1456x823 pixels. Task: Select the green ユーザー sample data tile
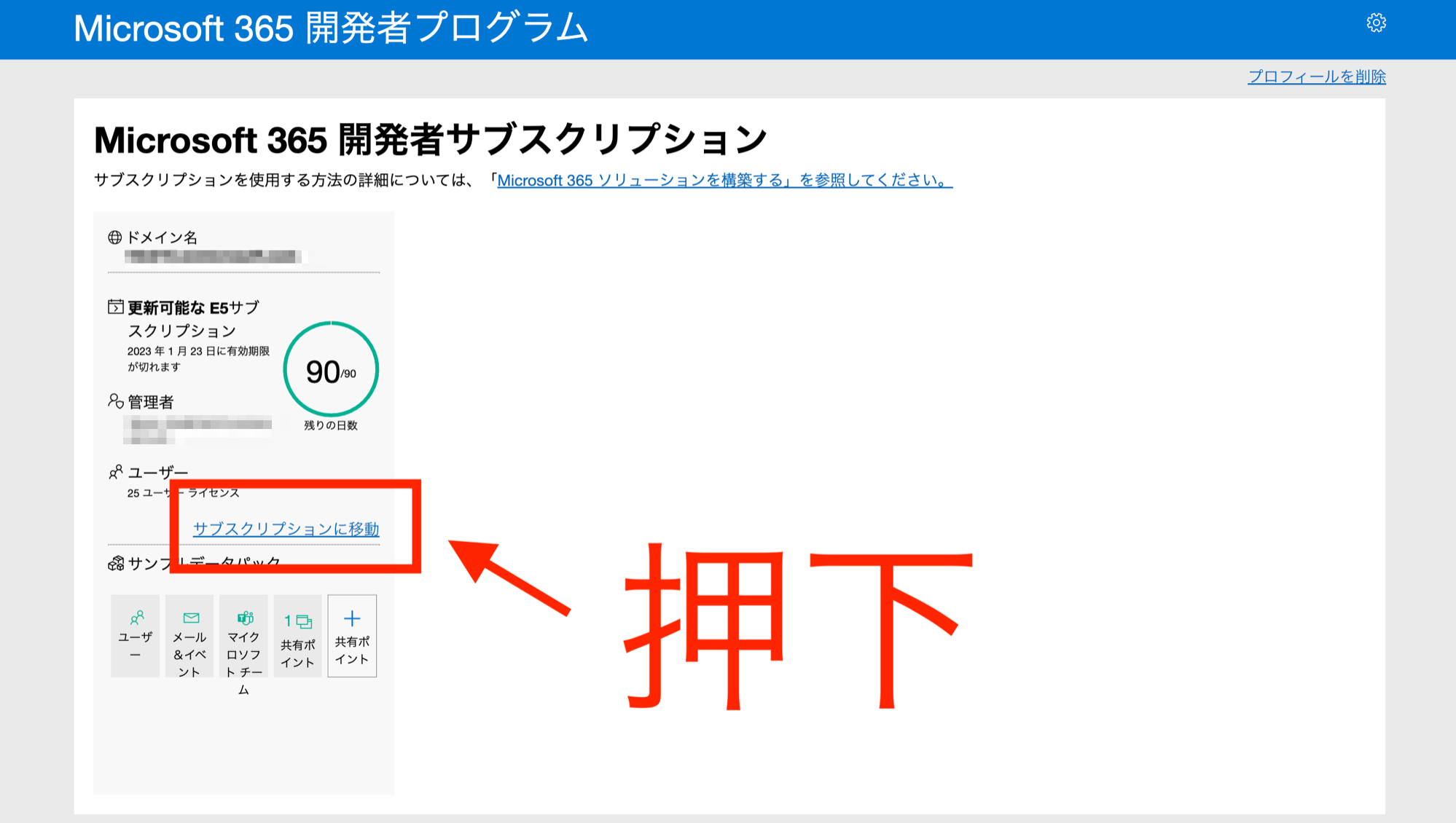point(136,636)
